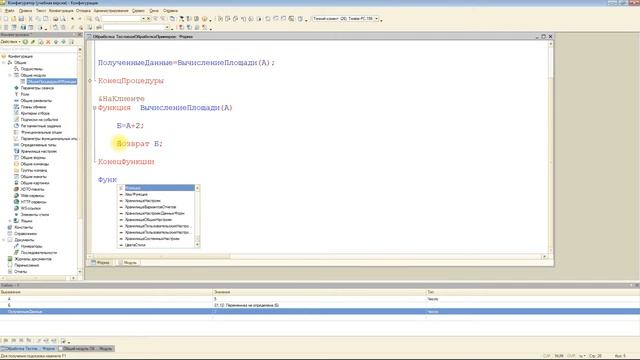The width and height of the screenshot is (640, 360).
Task: Select Подписки на события in the tree
Action: coord(39,120)
